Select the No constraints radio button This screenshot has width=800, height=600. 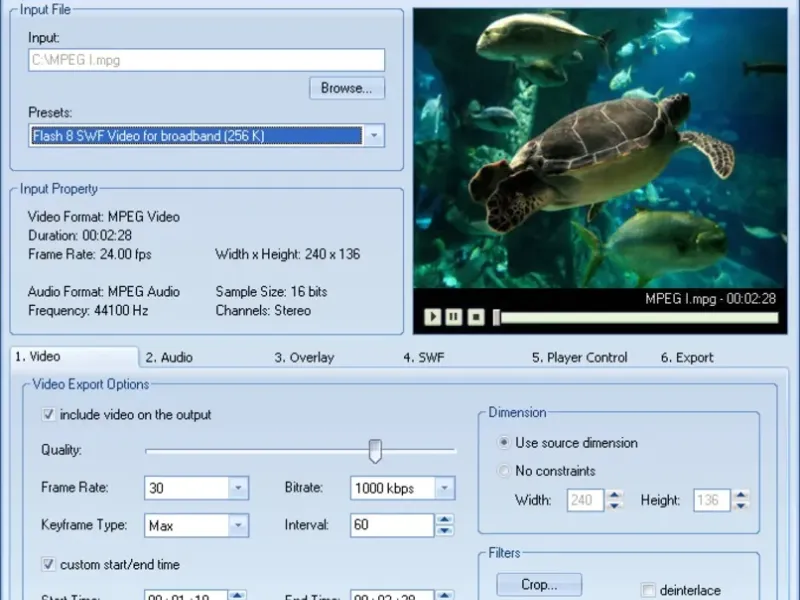pyautogui.click(x=503, y=471)
